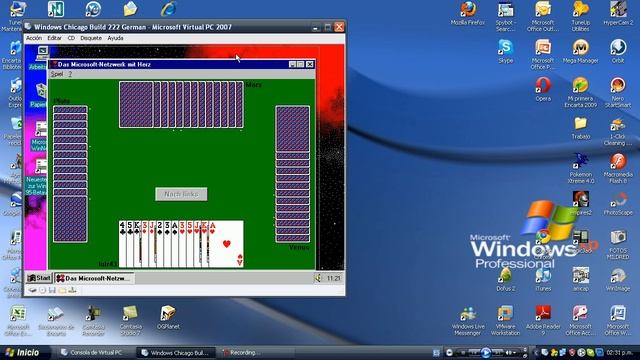The height and width of the screenshot is (360, 640).
Task: Open the Ayuda menu in Virtual PC
Action: click(115, 38)
